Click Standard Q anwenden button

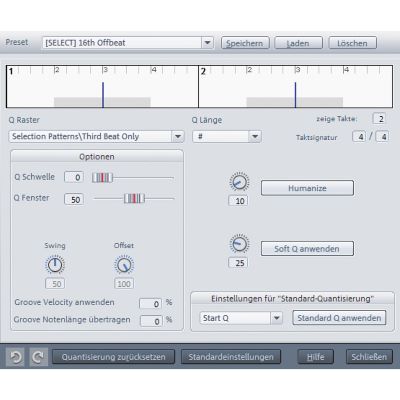coord(339,318)
